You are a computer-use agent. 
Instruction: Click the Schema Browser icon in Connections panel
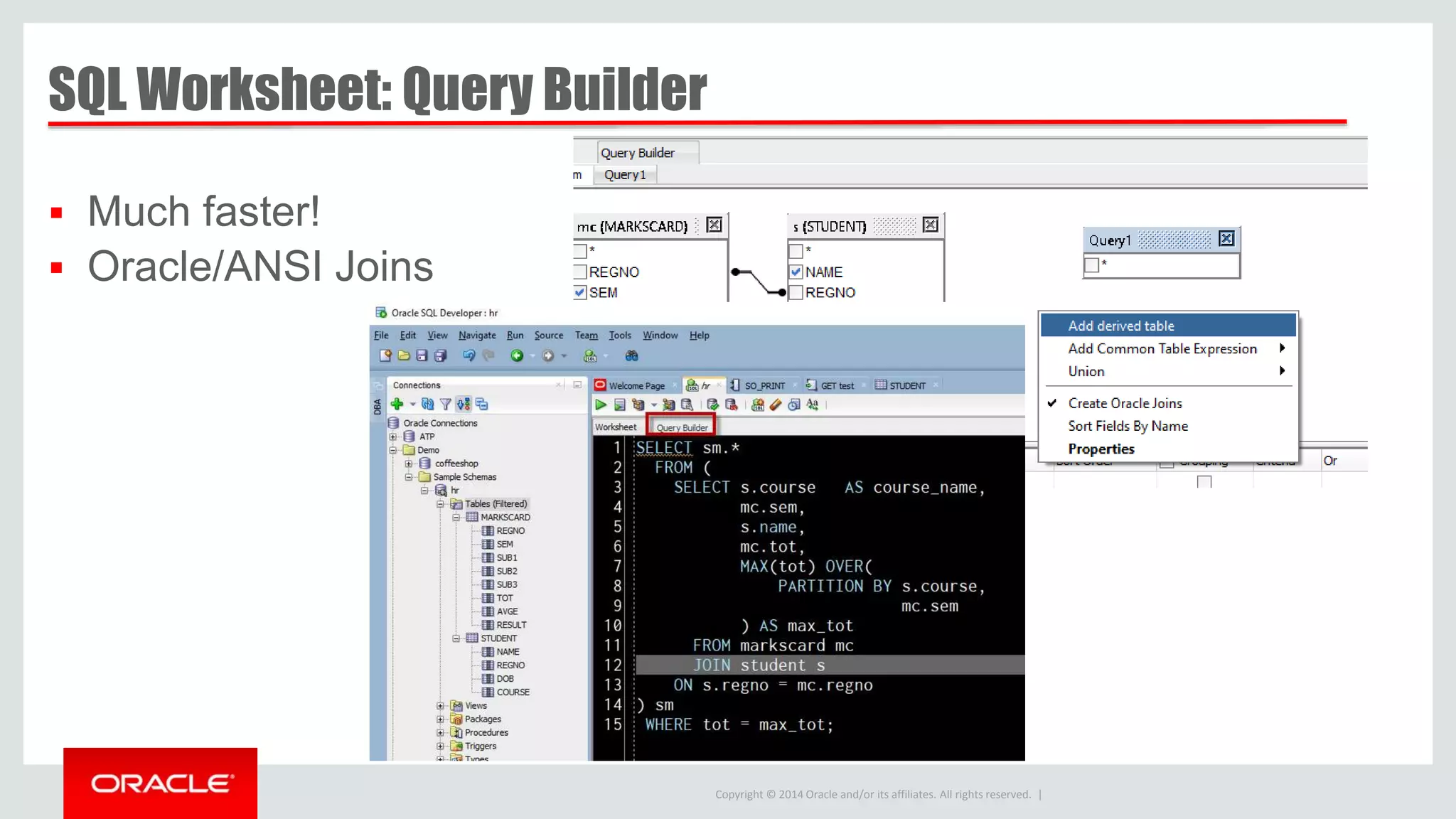click(482, 404)
